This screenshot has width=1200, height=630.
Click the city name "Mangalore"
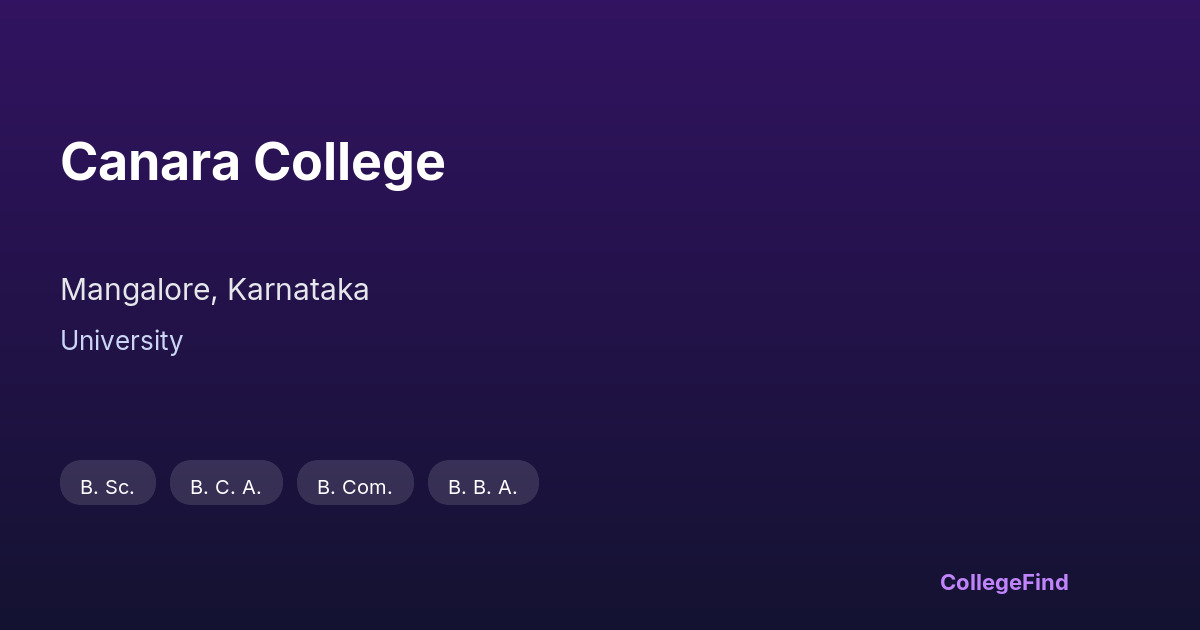pyautogui.click(x=136, y=290)
